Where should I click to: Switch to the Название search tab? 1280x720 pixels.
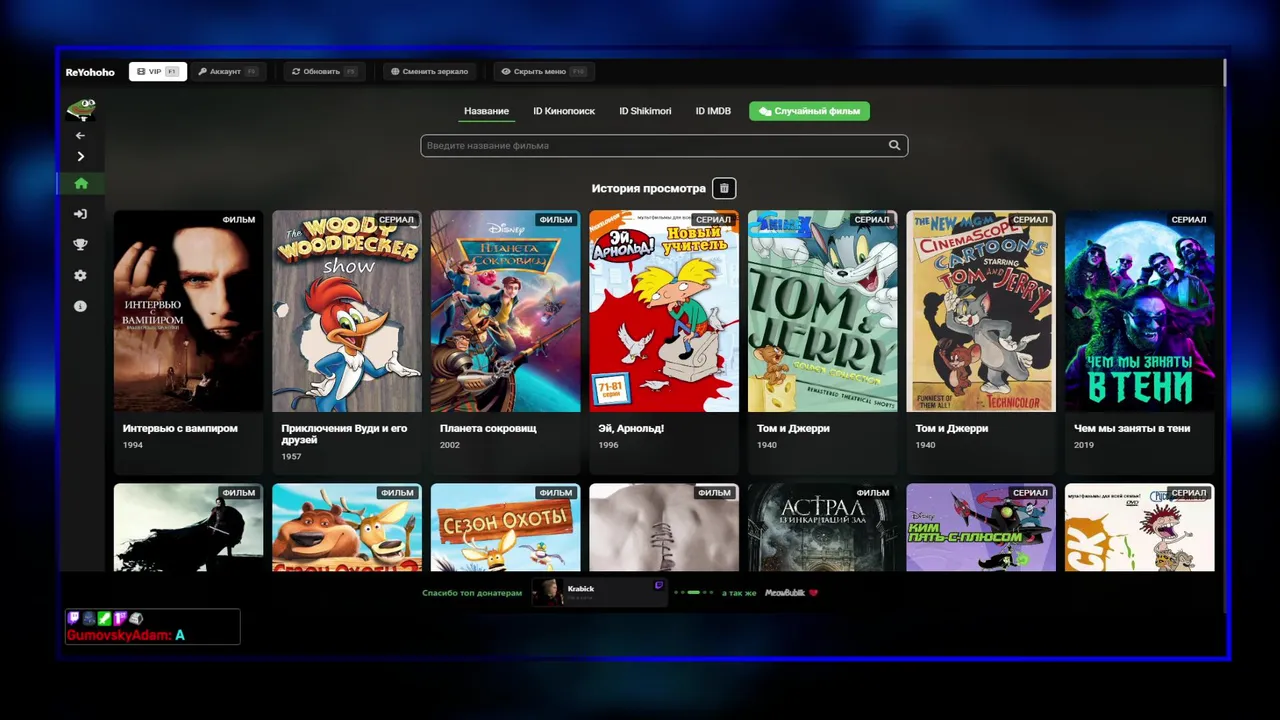pyautogui.click(x=486, y=111)
